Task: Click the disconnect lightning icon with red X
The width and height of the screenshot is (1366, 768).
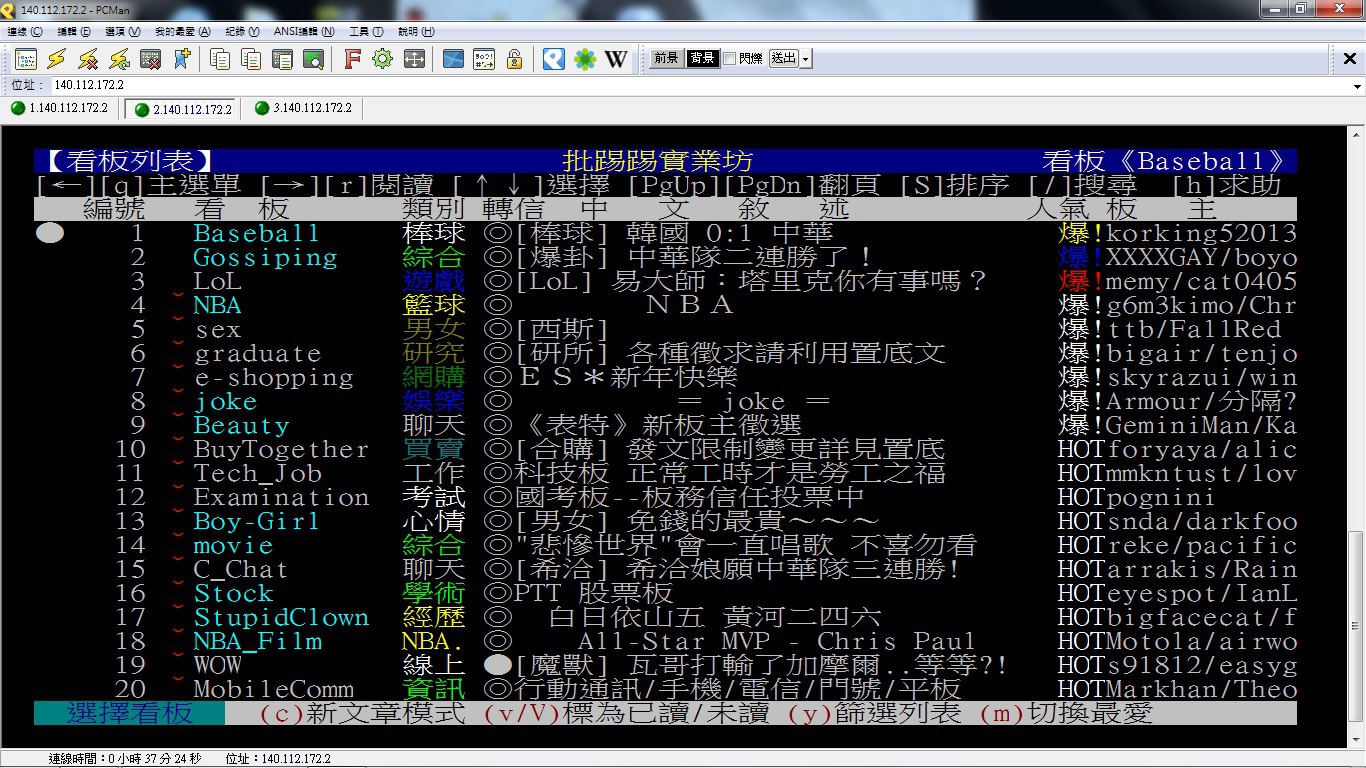Action: pyautogui.click(x=88, y=59)
